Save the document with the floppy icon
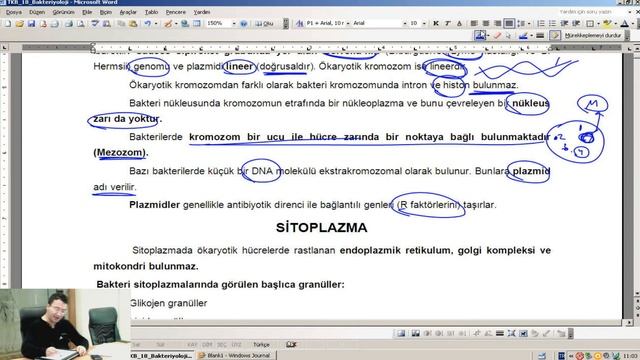640x360 pixels. pyautogui.click(x=31, y=24)
